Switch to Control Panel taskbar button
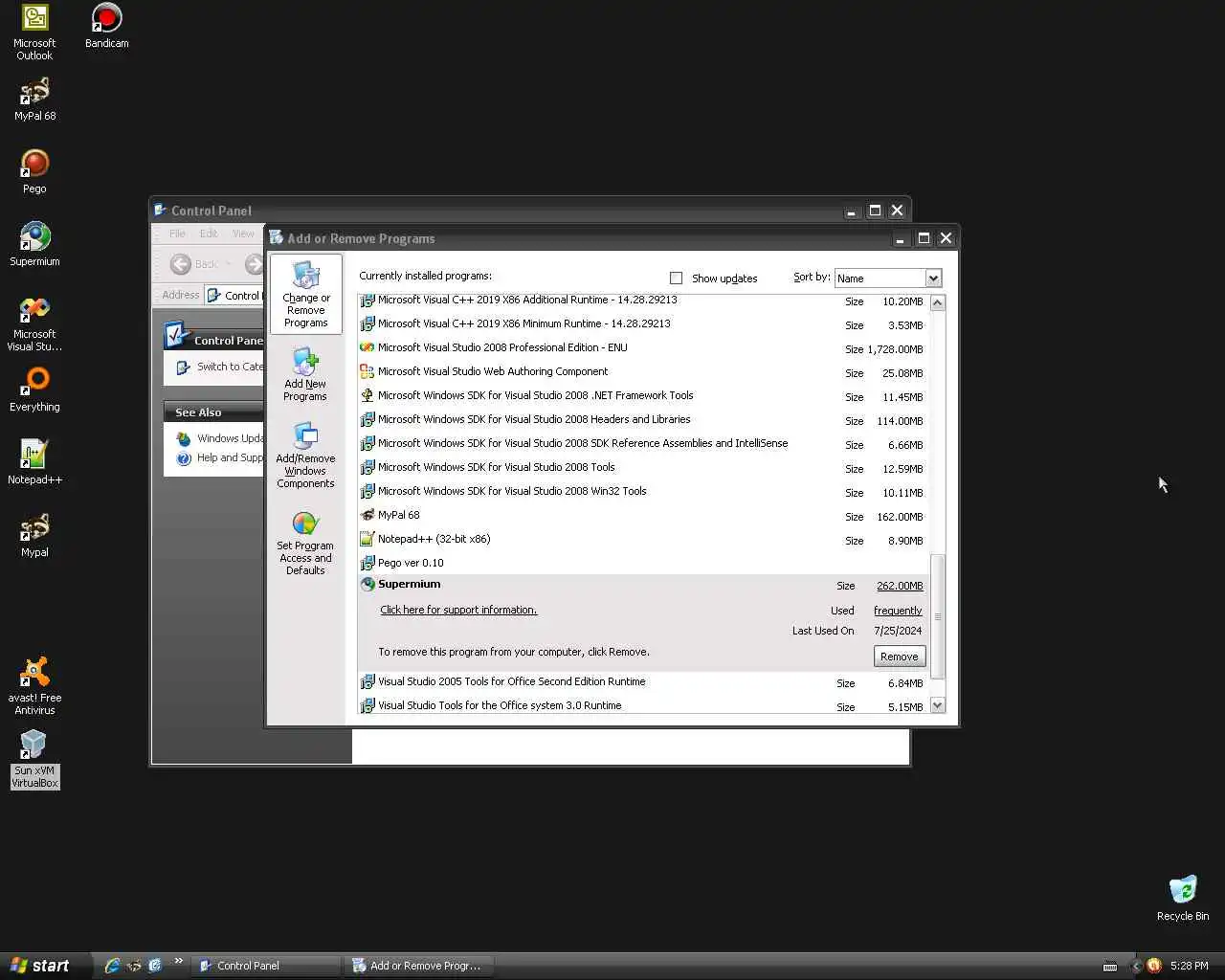This screenshot has width=1225, height=980. pos(266,966)
